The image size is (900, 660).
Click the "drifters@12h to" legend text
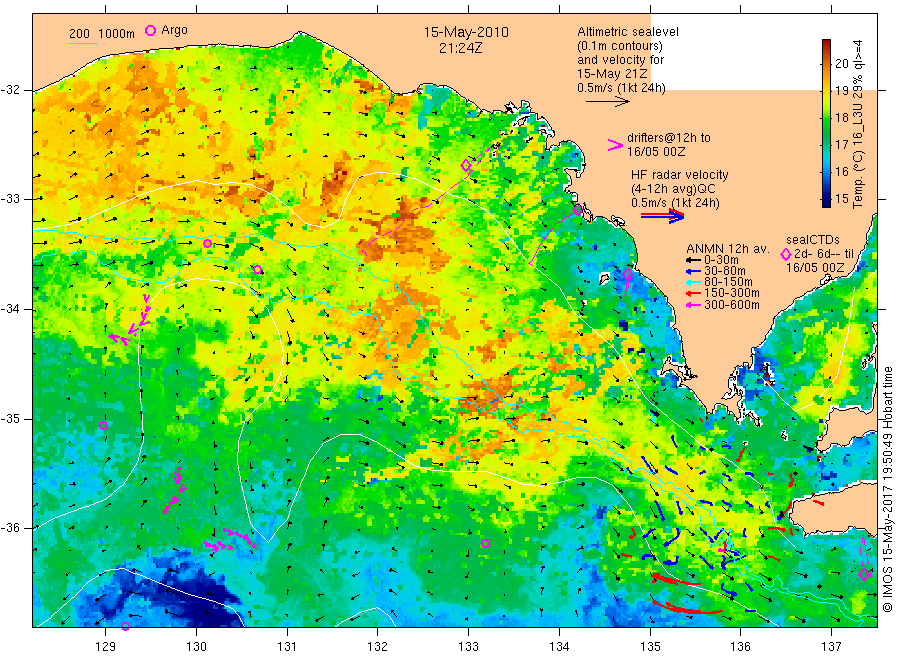pyautogui.click(x=669, y=138)
